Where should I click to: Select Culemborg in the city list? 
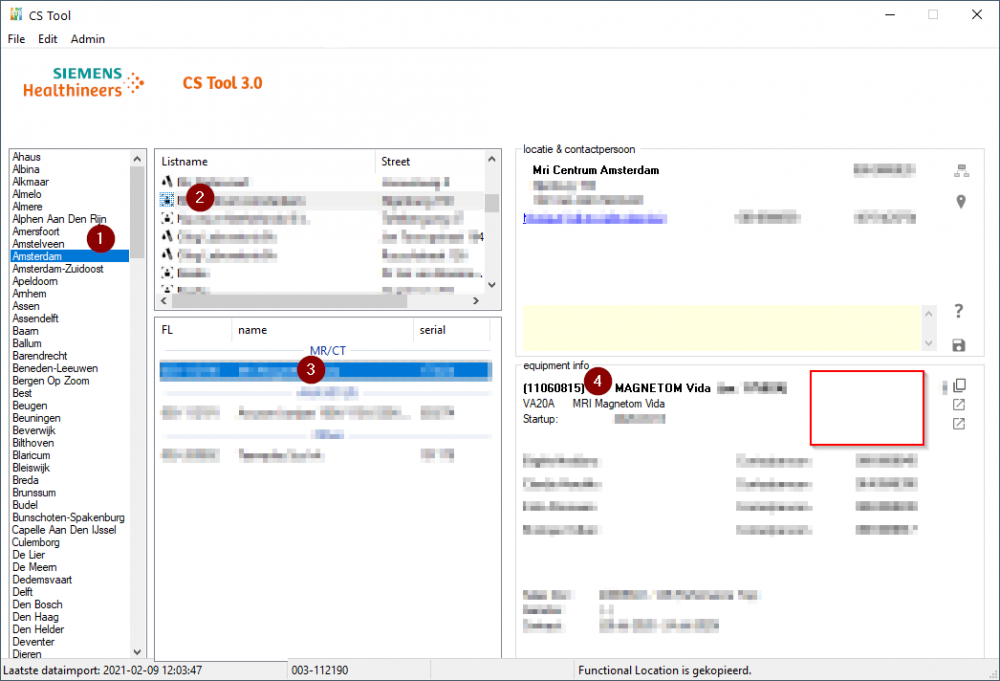pos(36,542)
